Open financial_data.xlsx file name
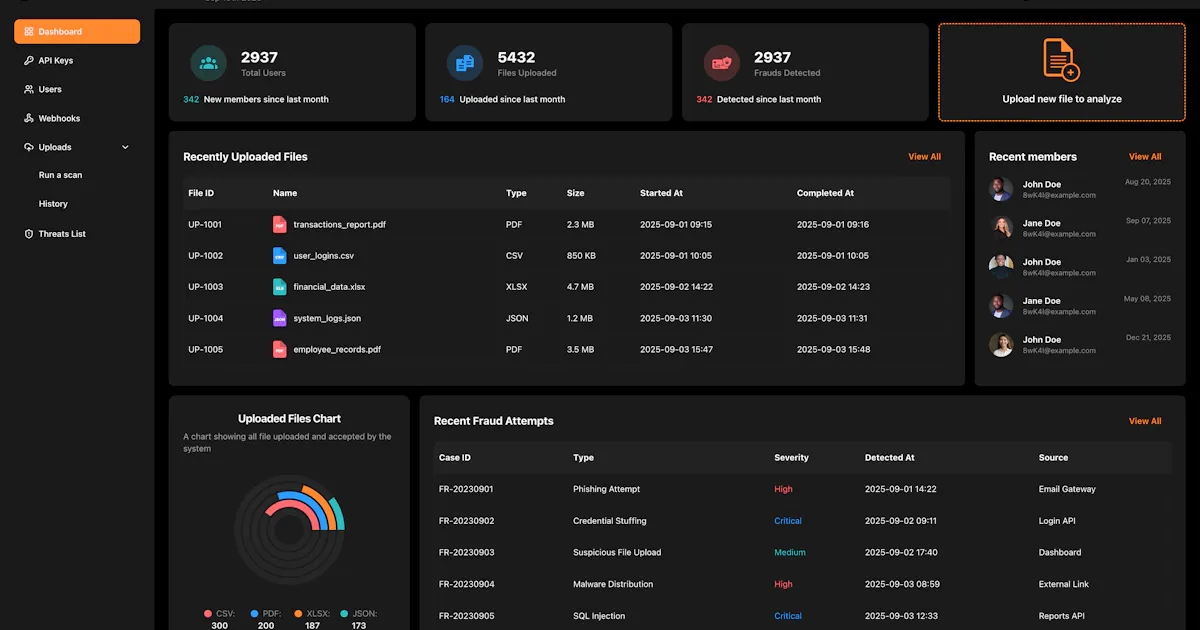The image size is (1200, 630). (329, 287)
